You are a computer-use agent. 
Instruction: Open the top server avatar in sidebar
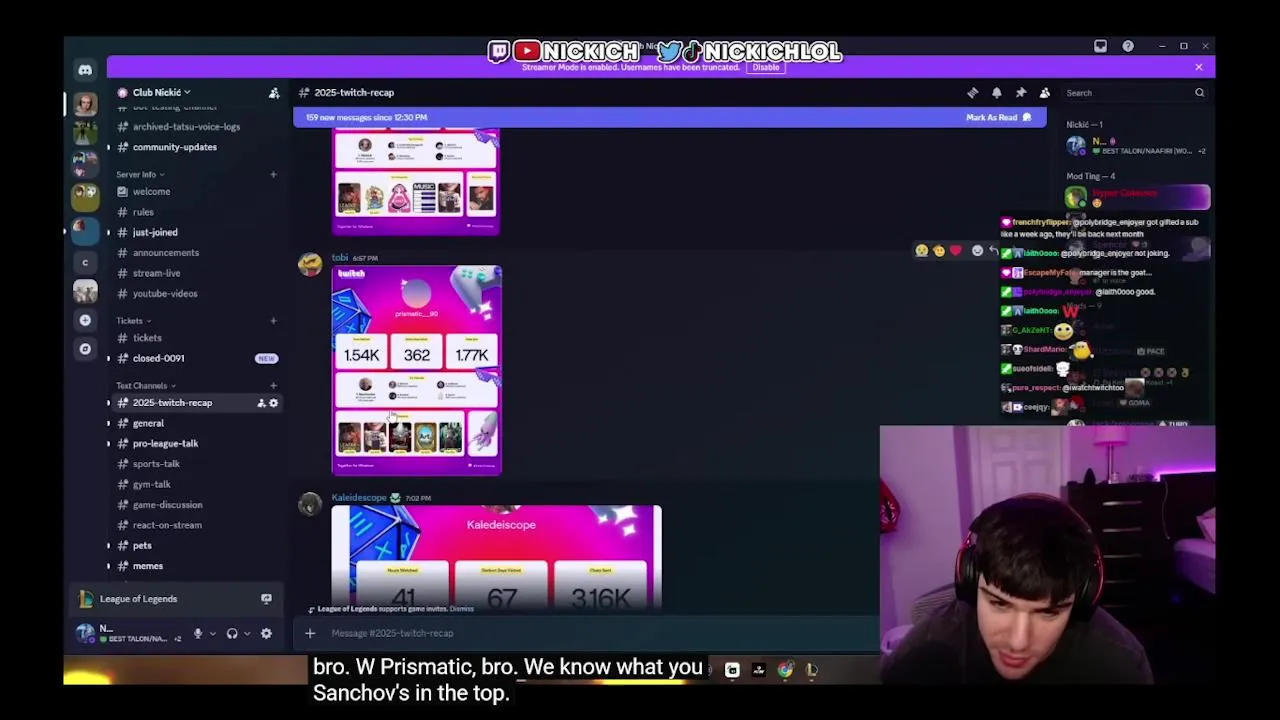[x=85, y=103]
